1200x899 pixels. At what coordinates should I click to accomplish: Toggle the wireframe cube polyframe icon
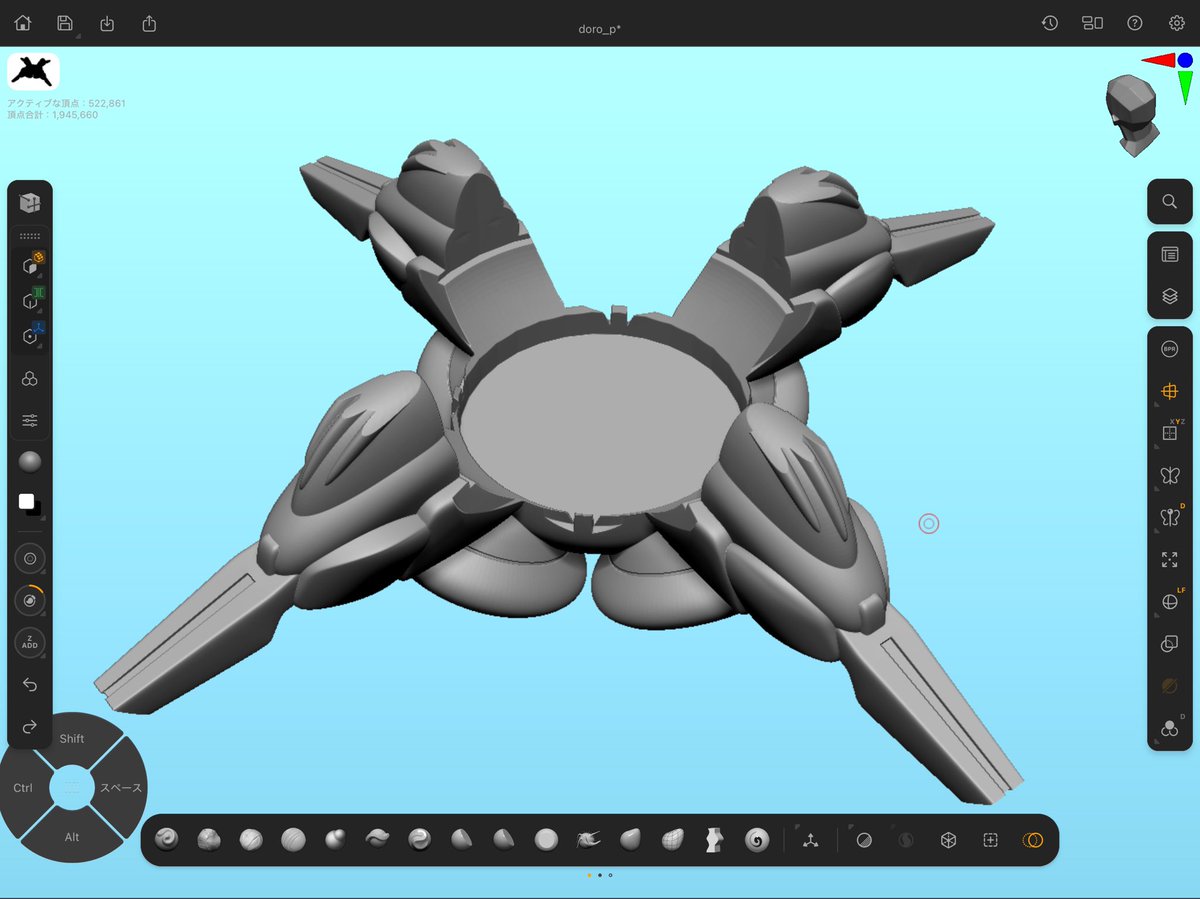(948, 840)
